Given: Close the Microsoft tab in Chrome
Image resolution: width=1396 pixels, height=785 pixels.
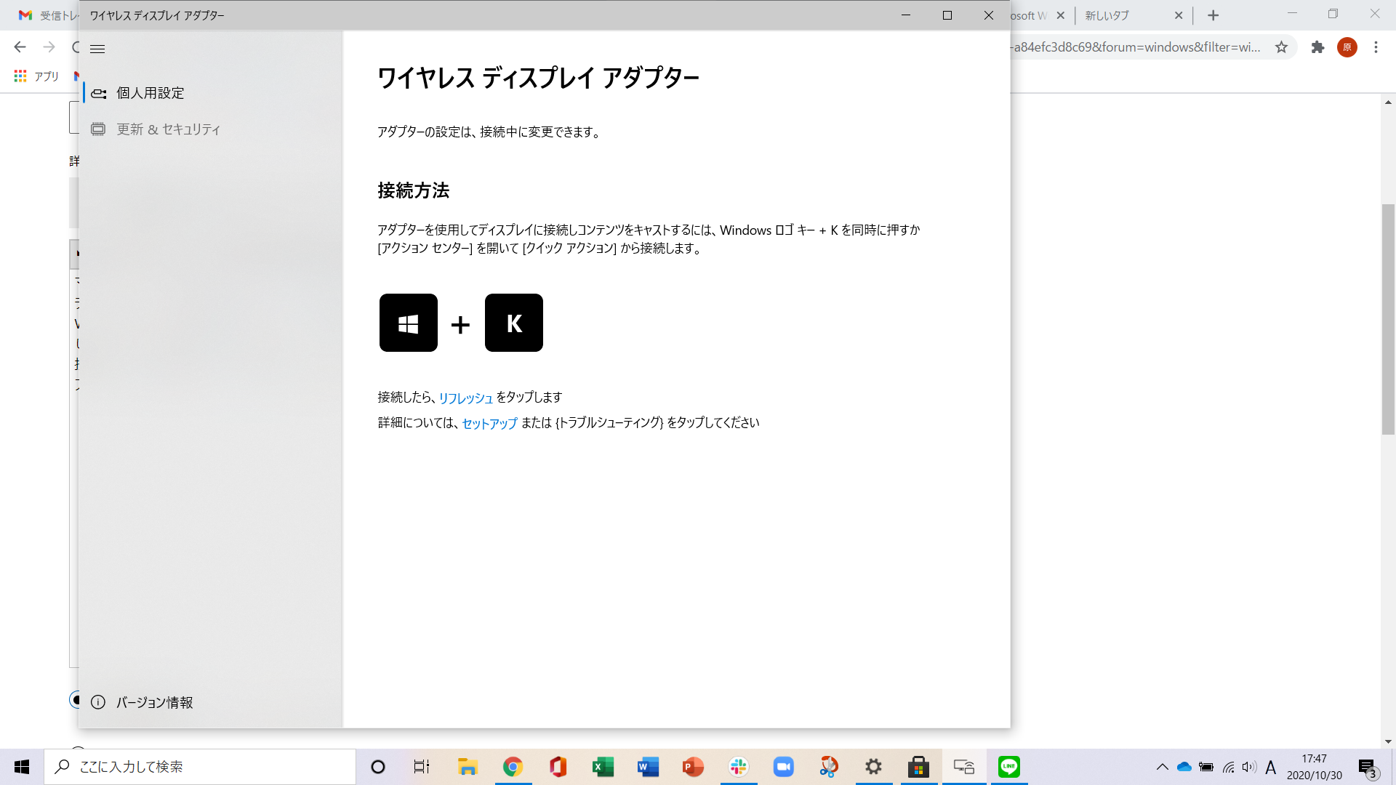Looking at the screenshot, I should [x=1061, y=16].
